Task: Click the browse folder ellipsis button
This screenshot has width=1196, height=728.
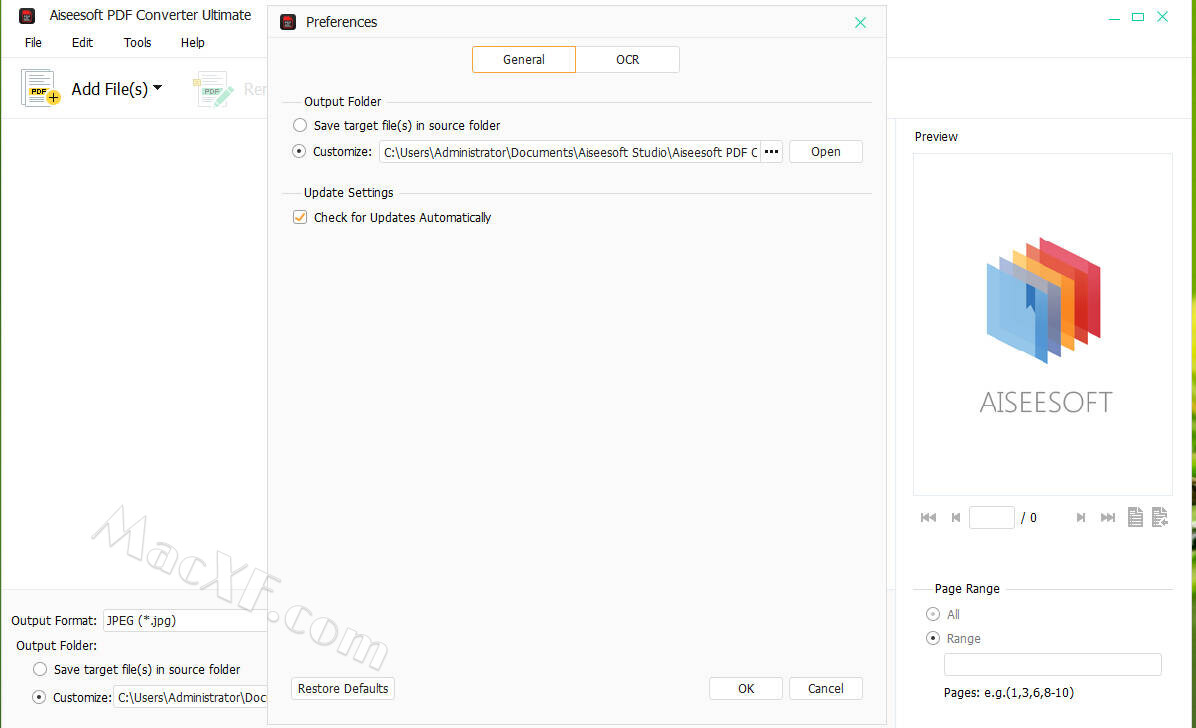Action: tap(771, 152)
